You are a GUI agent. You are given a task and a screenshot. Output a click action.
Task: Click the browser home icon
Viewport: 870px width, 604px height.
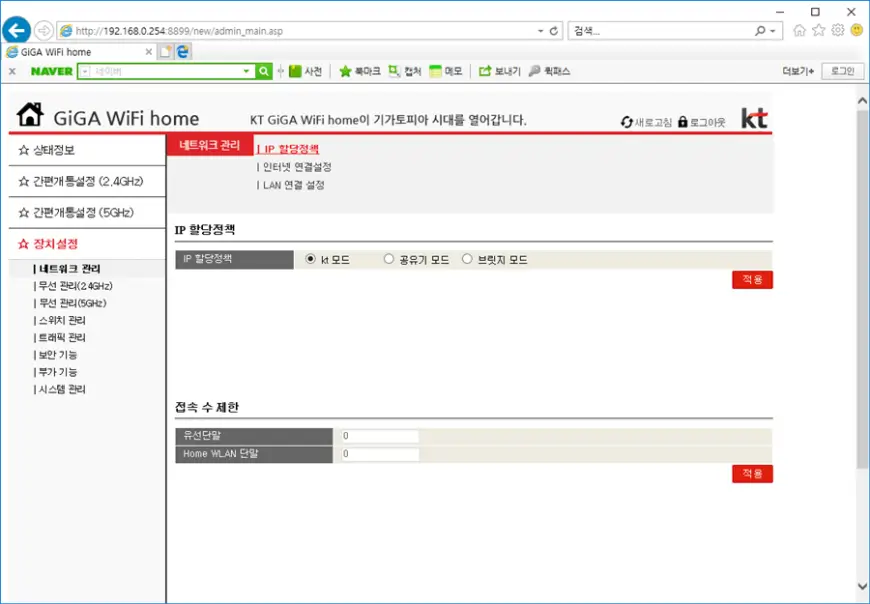[x=799, y=30]
